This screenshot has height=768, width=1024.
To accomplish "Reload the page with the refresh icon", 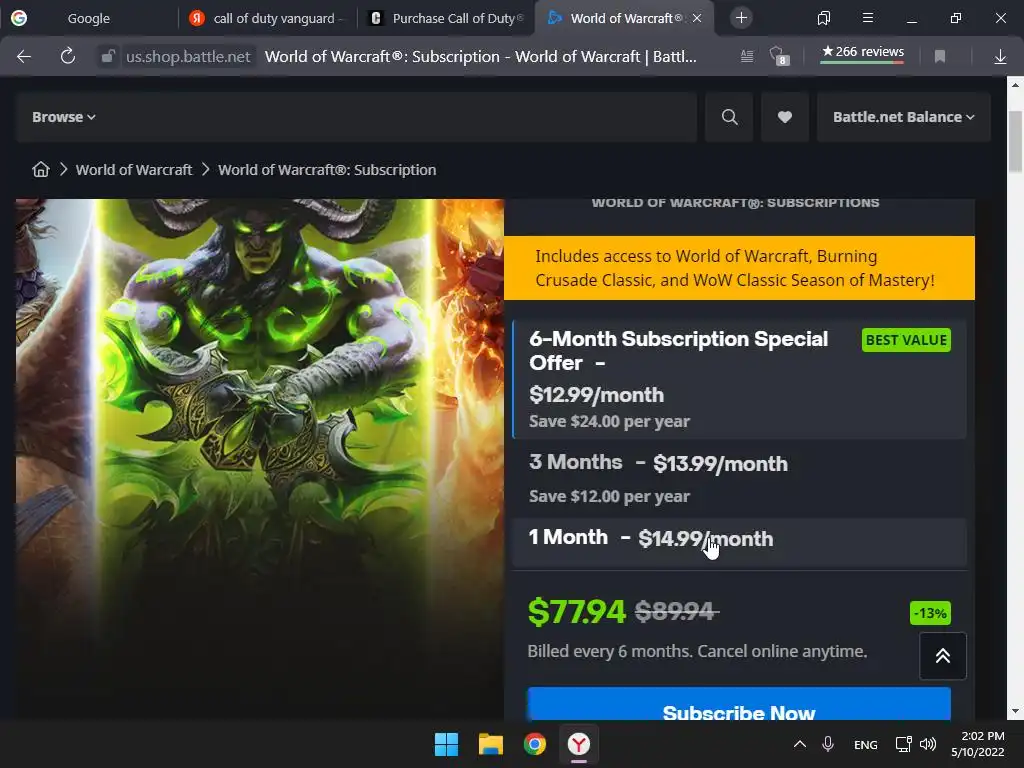I will (67, 57).
